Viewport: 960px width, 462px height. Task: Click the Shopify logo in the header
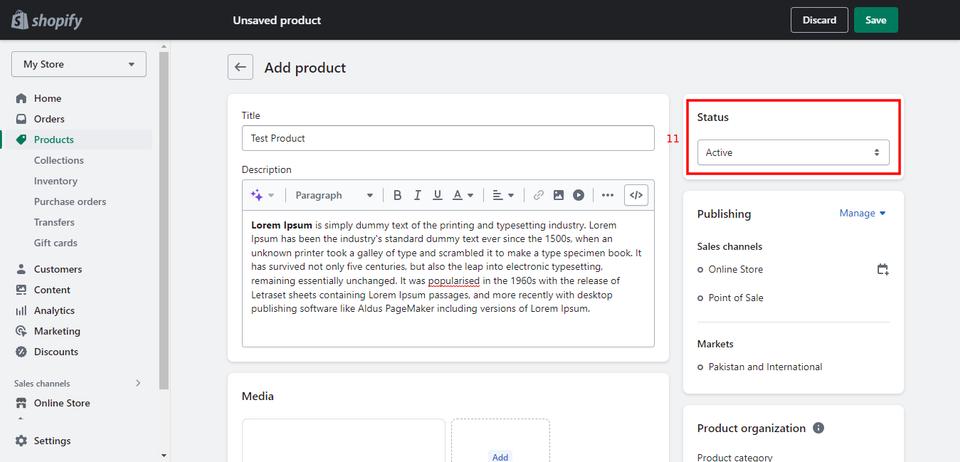47,20
